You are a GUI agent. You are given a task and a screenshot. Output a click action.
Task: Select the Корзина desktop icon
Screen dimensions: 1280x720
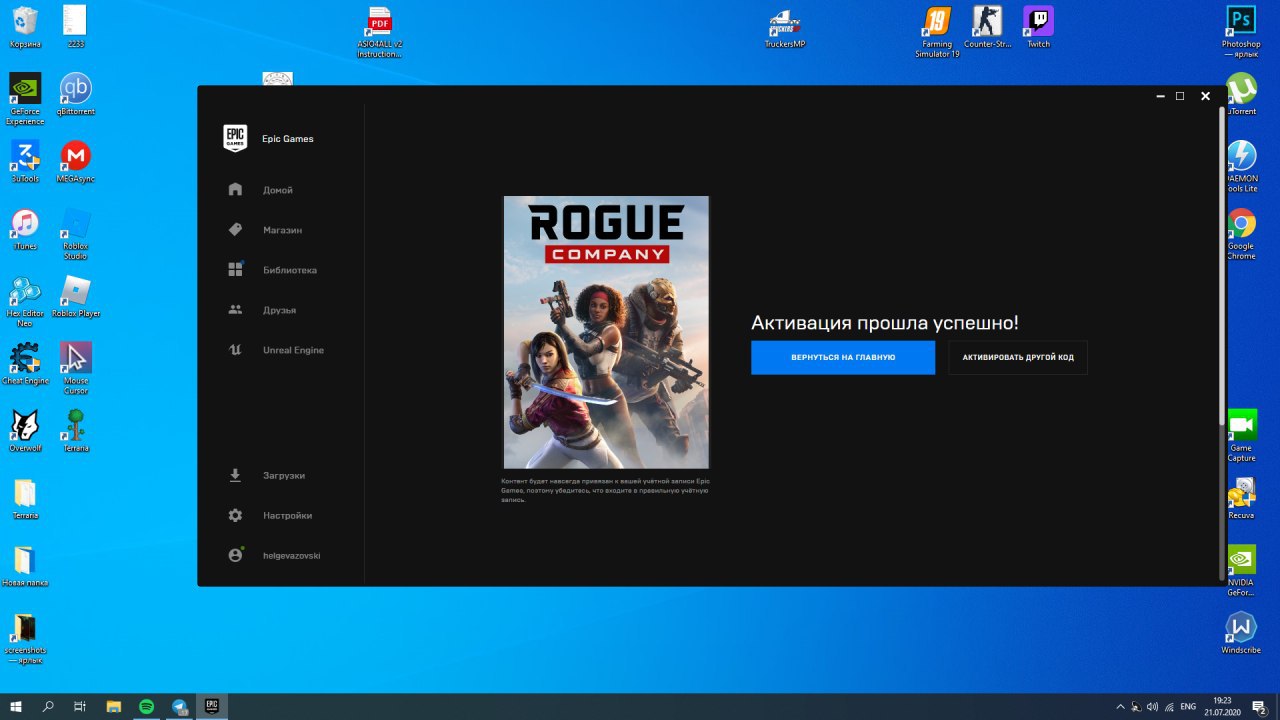pyautogui.click(x=25, y=27)
